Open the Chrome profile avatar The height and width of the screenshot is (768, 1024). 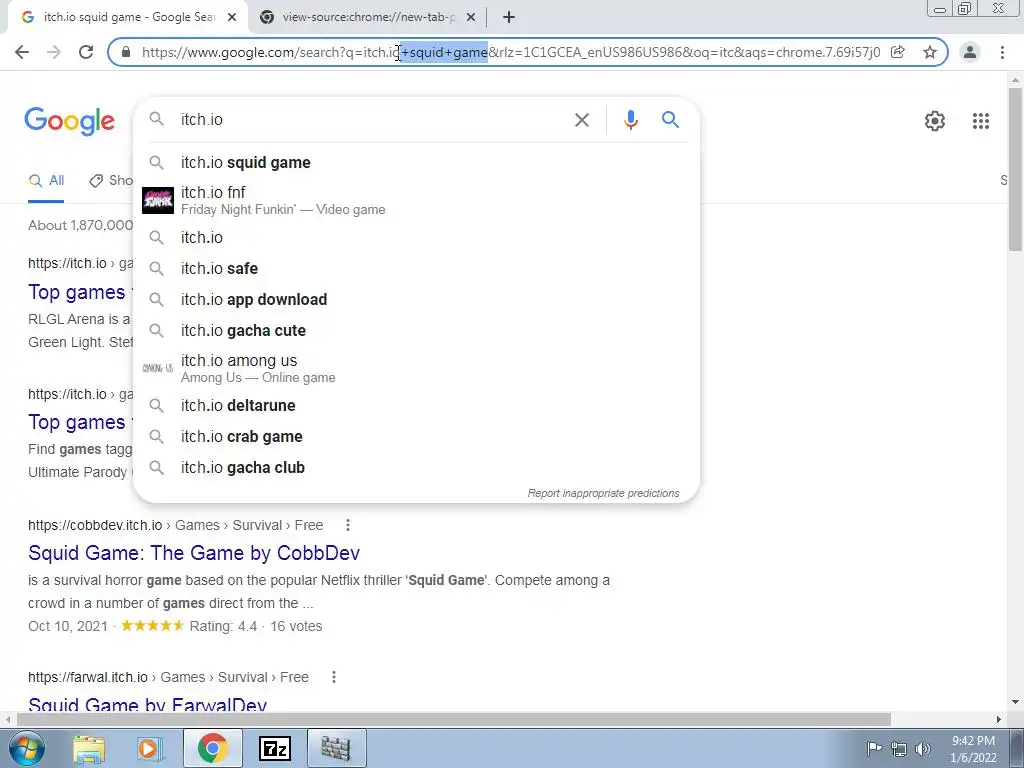pyautogui.click(x=970, y=52)
